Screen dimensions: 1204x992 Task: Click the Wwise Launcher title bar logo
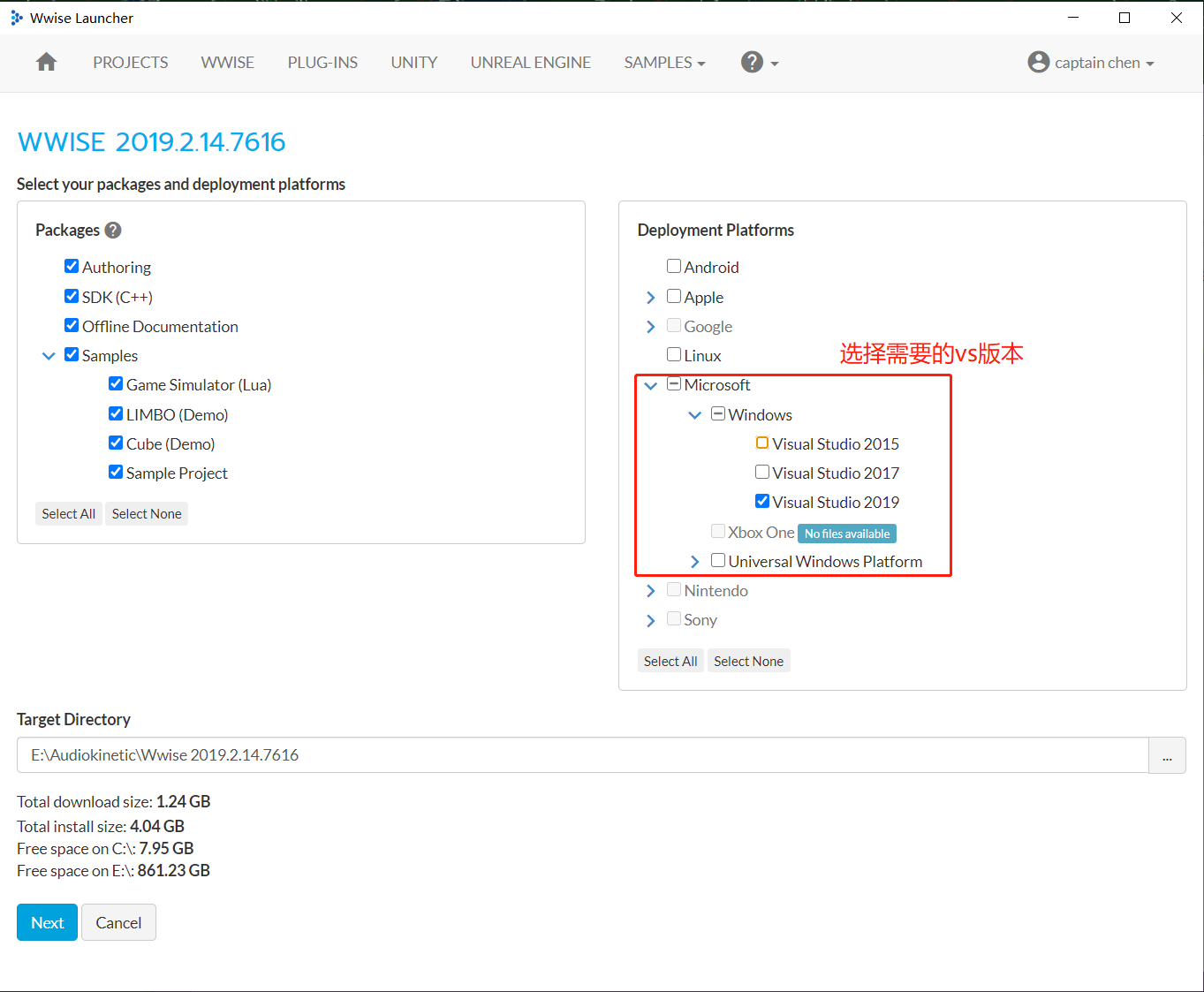point(17,18)
